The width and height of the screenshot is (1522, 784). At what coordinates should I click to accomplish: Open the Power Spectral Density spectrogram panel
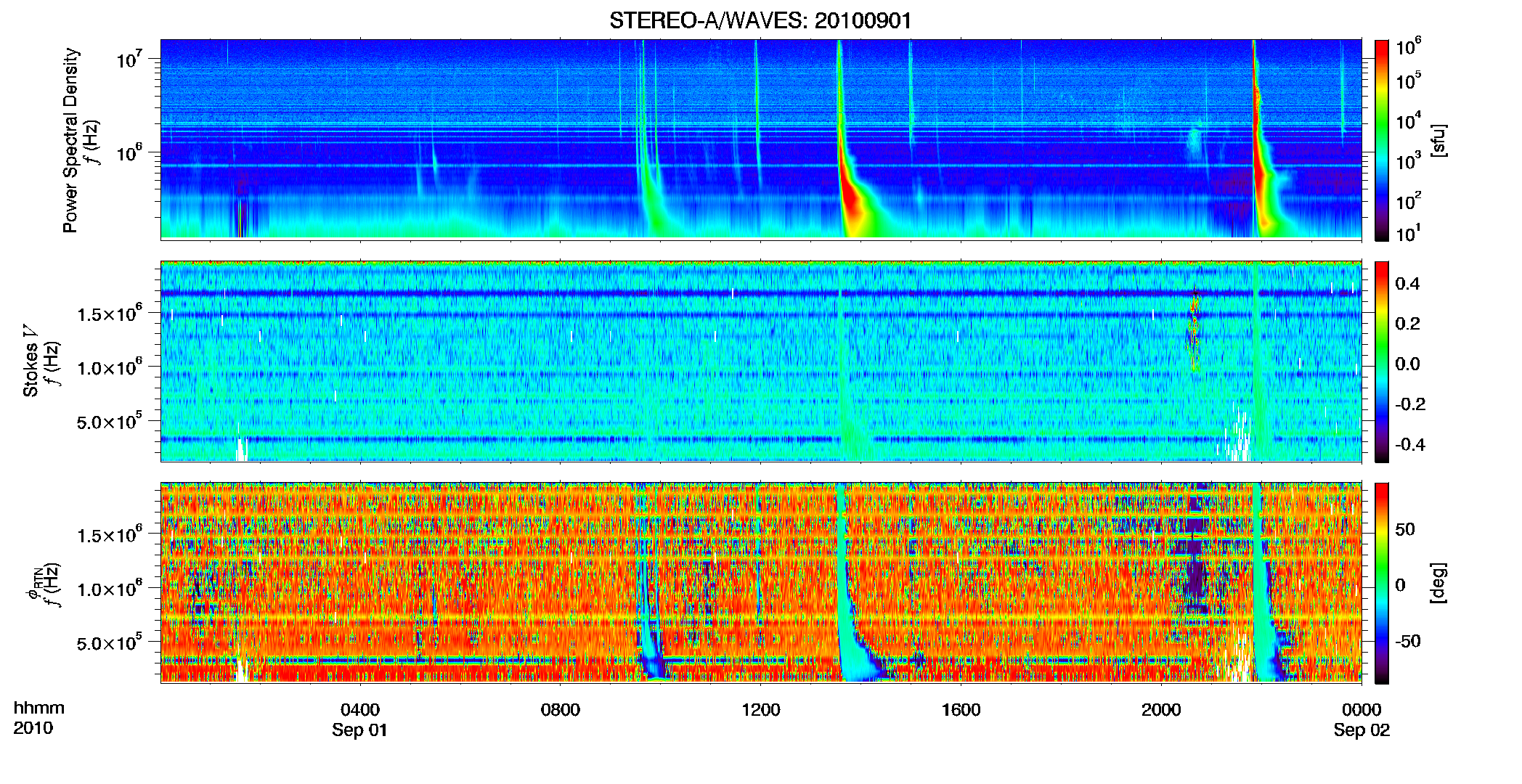(x=761, y=139)
